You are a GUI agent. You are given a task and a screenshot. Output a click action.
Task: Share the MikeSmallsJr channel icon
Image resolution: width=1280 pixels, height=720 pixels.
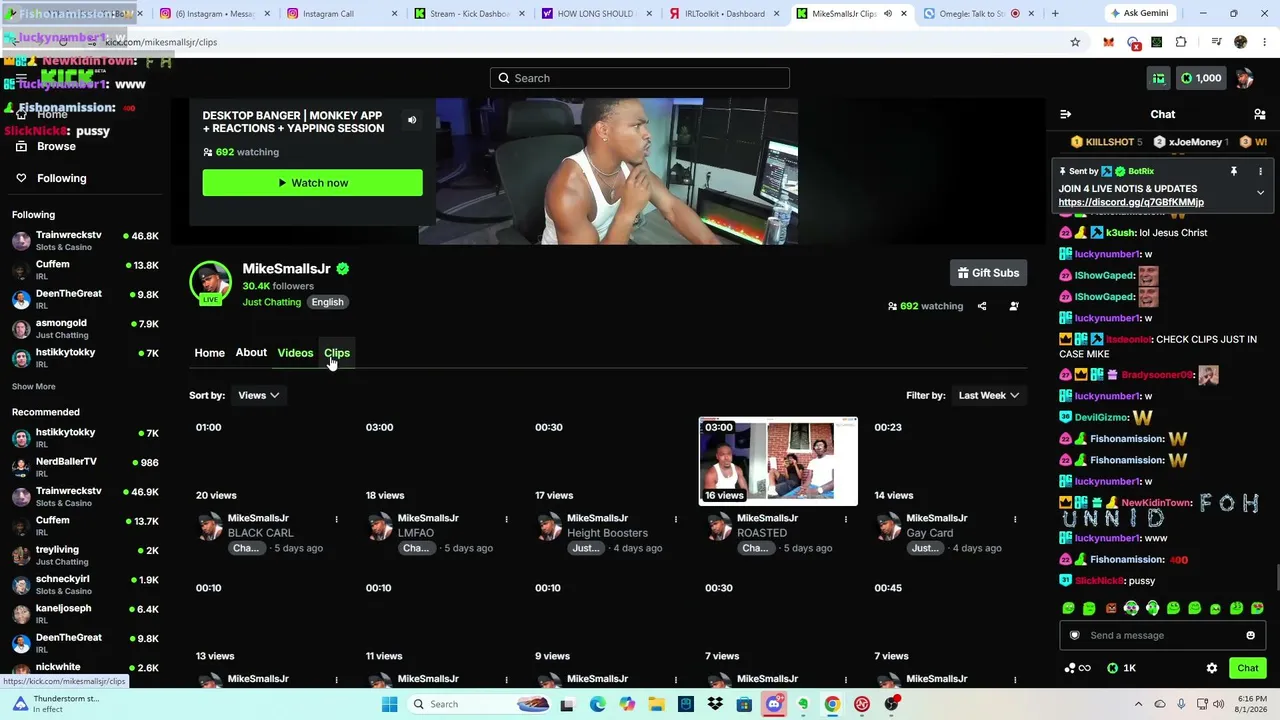(x=982, y=306)
